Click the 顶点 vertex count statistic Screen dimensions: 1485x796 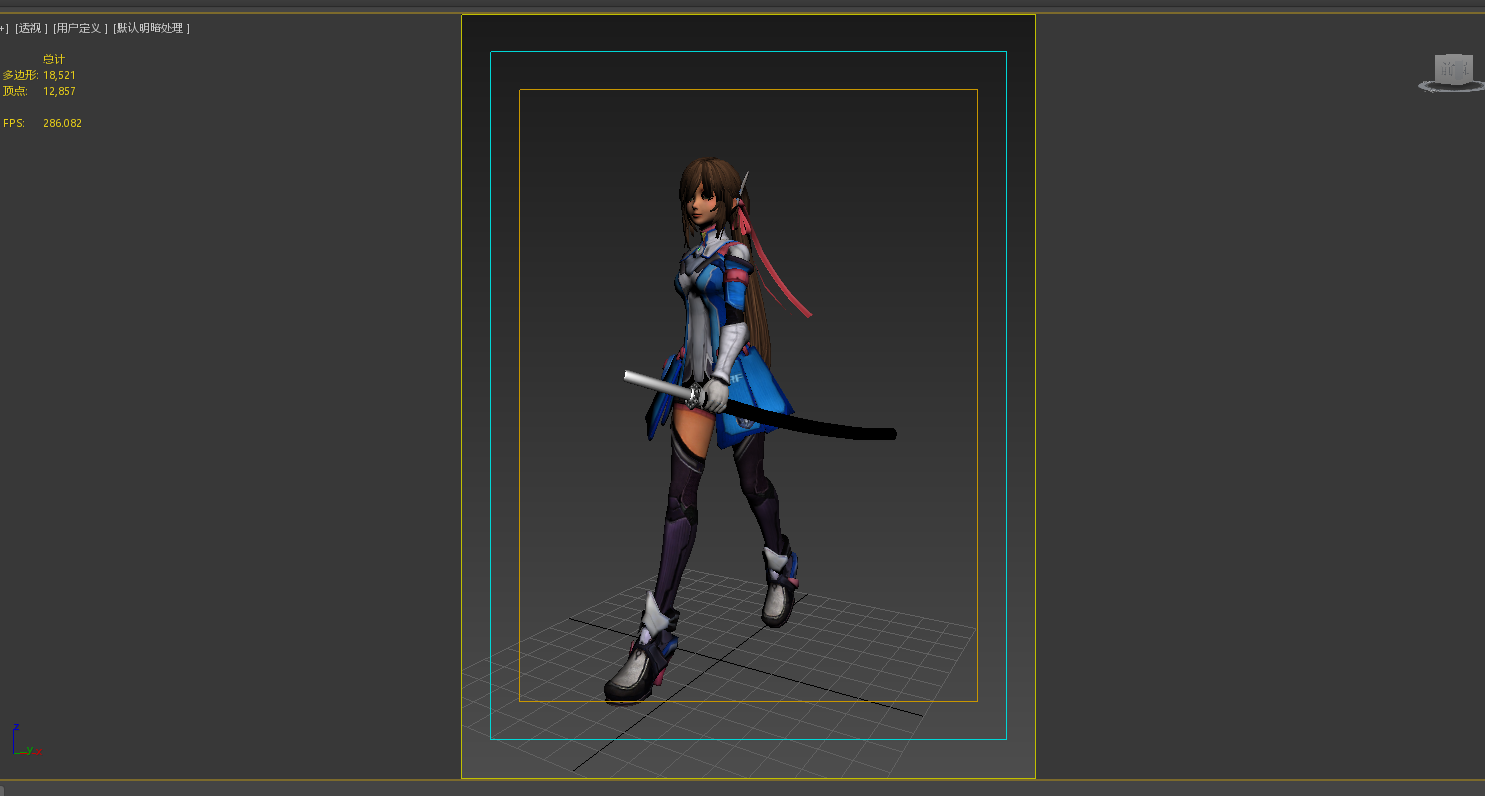[59, 91]
